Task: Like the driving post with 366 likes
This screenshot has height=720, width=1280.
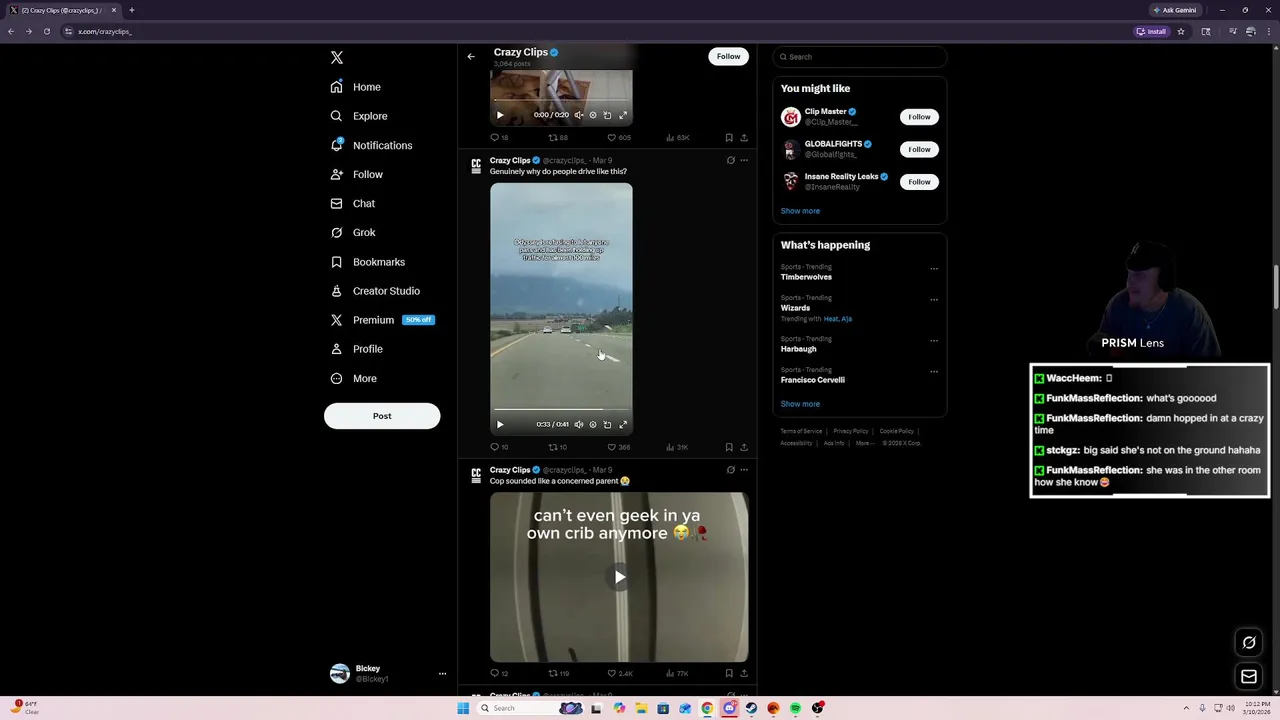Action: 618,447
